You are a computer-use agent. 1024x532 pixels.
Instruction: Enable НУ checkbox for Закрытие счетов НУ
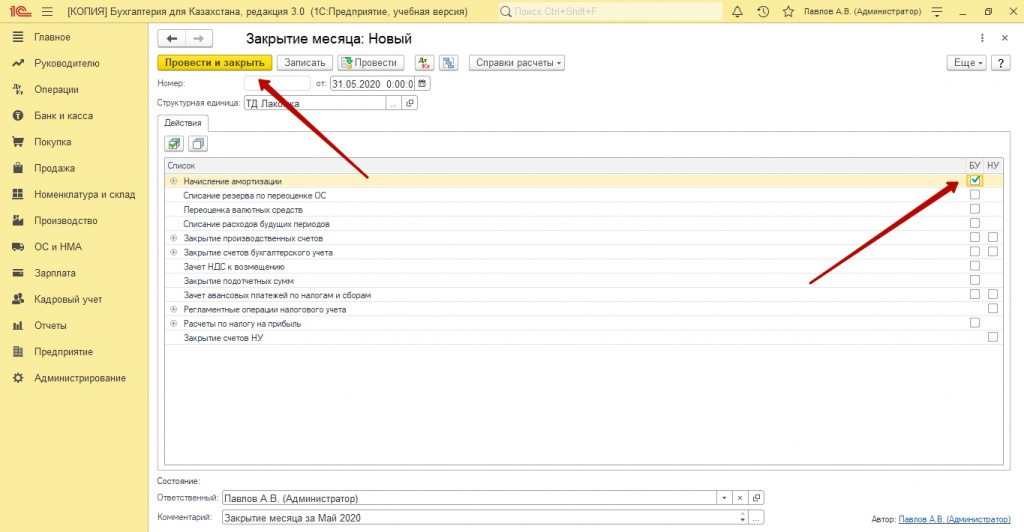(992, 338)
